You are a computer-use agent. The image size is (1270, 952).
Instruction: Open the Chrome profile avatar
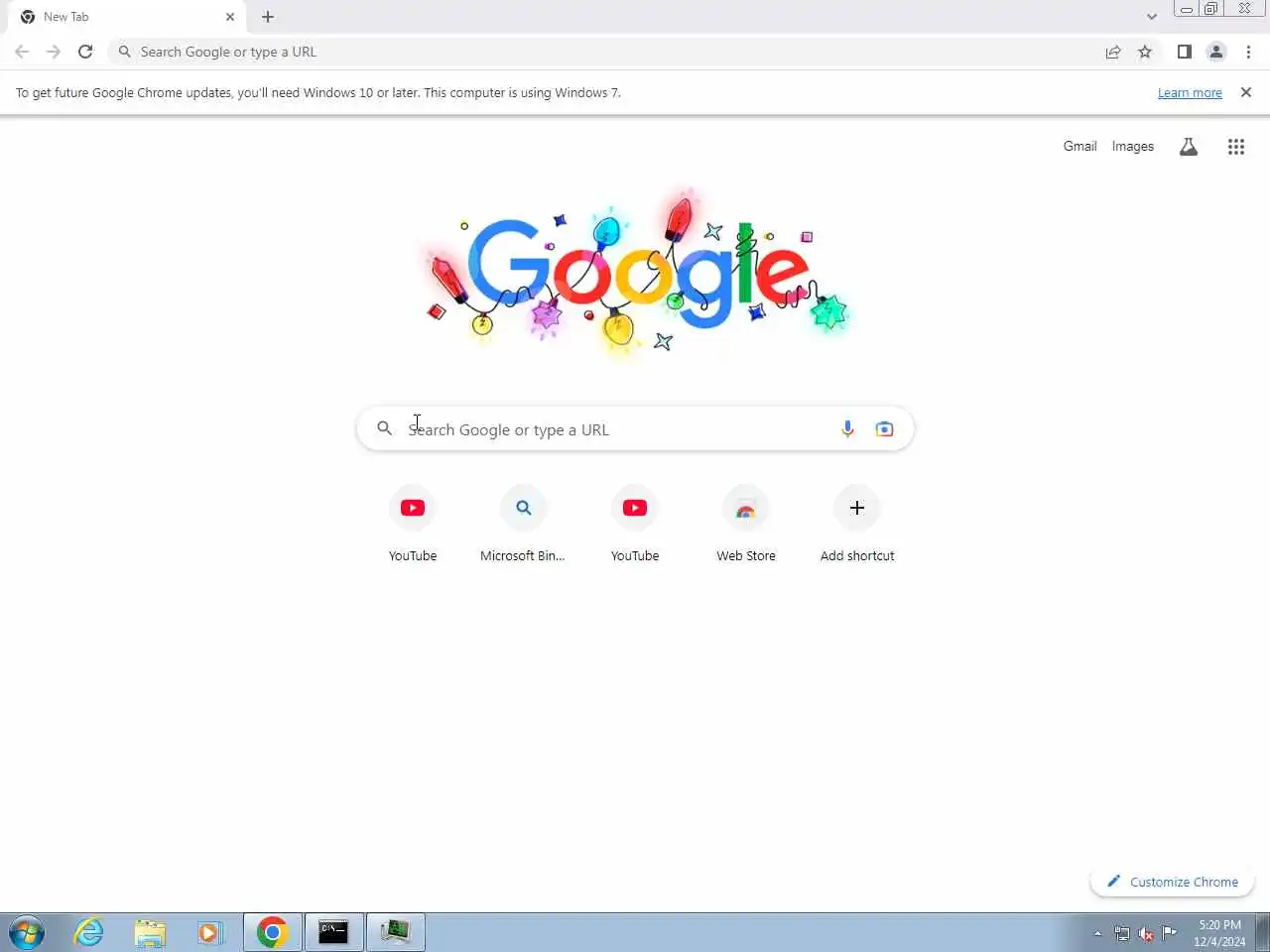click(1216, 52)
